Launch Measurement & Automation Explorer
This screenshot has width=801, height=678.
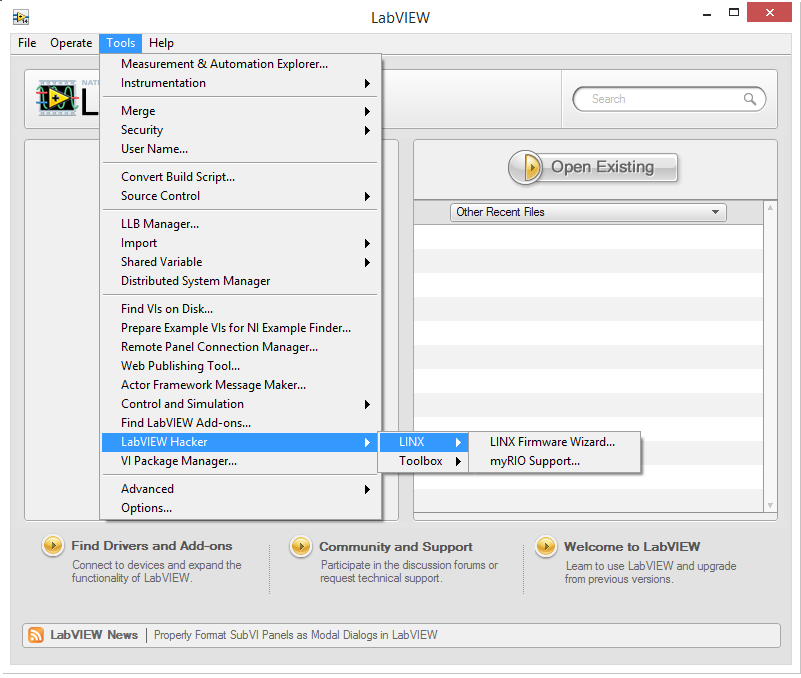[x=240, y=64]
